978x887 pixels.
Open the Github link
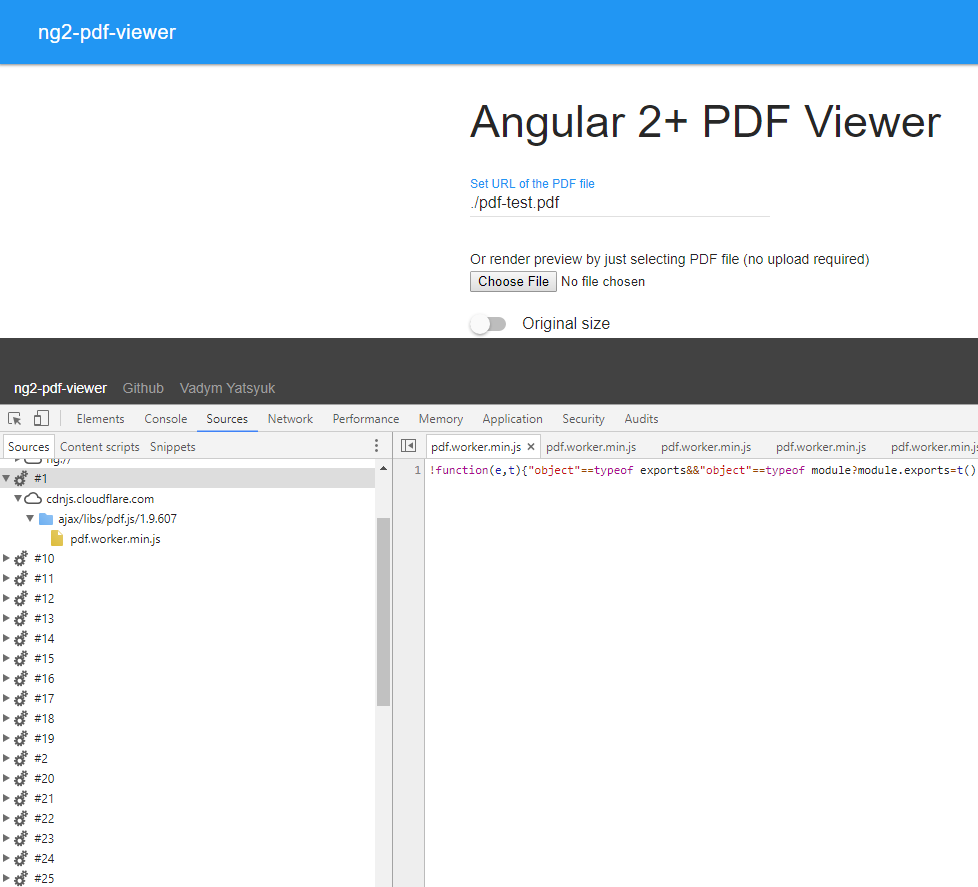(x=142, y=388)
